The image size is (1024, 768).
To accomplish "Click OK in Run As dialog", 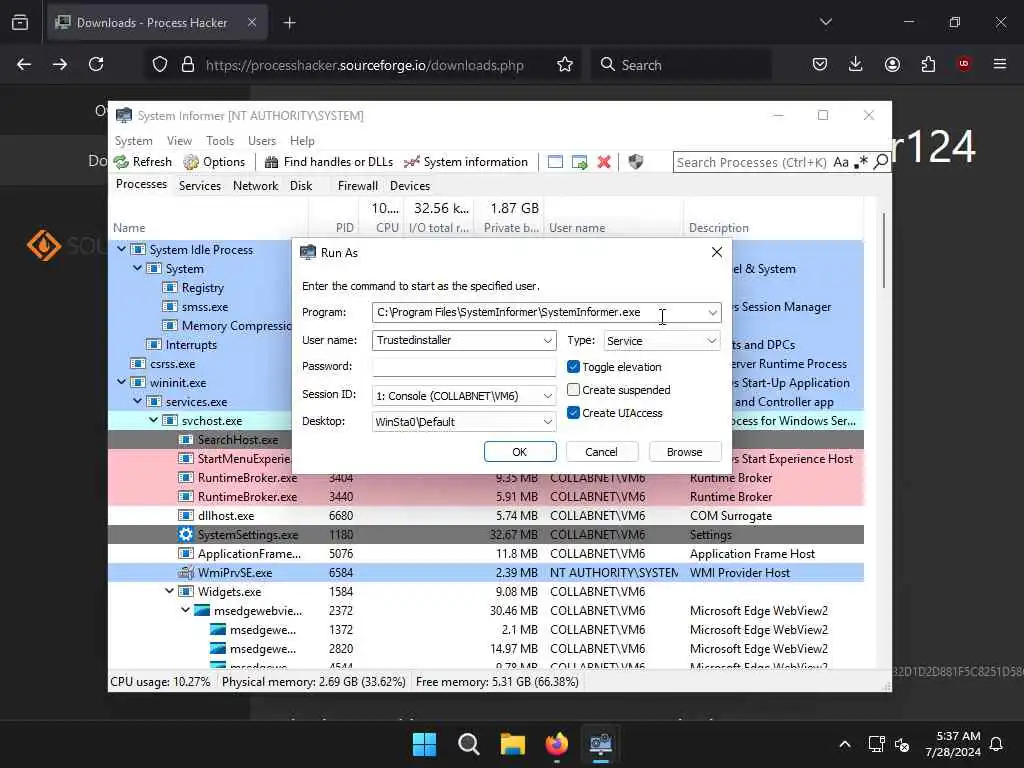I will coord(520,452).
